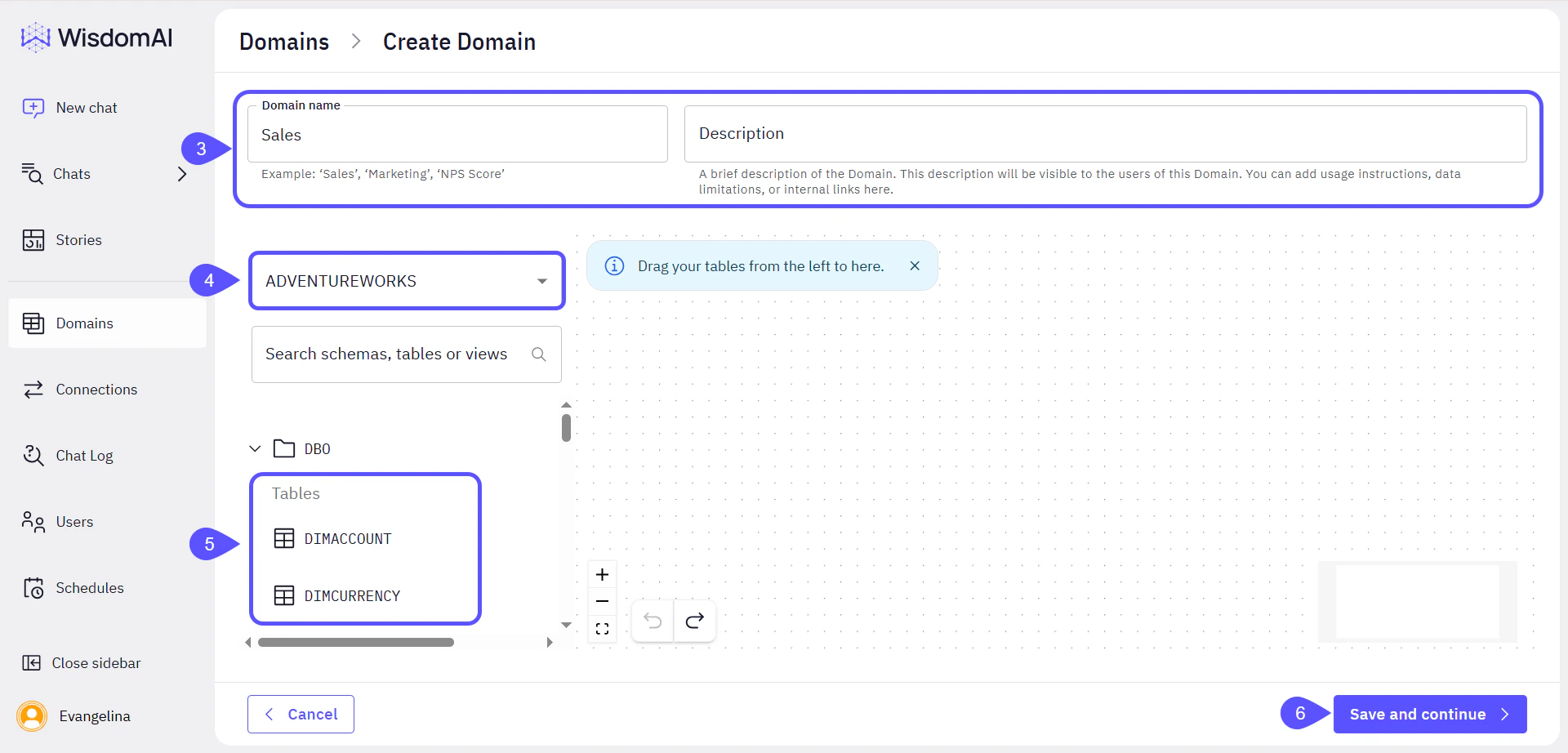Zoom in on the domain canvas

[x=602, y=574]
